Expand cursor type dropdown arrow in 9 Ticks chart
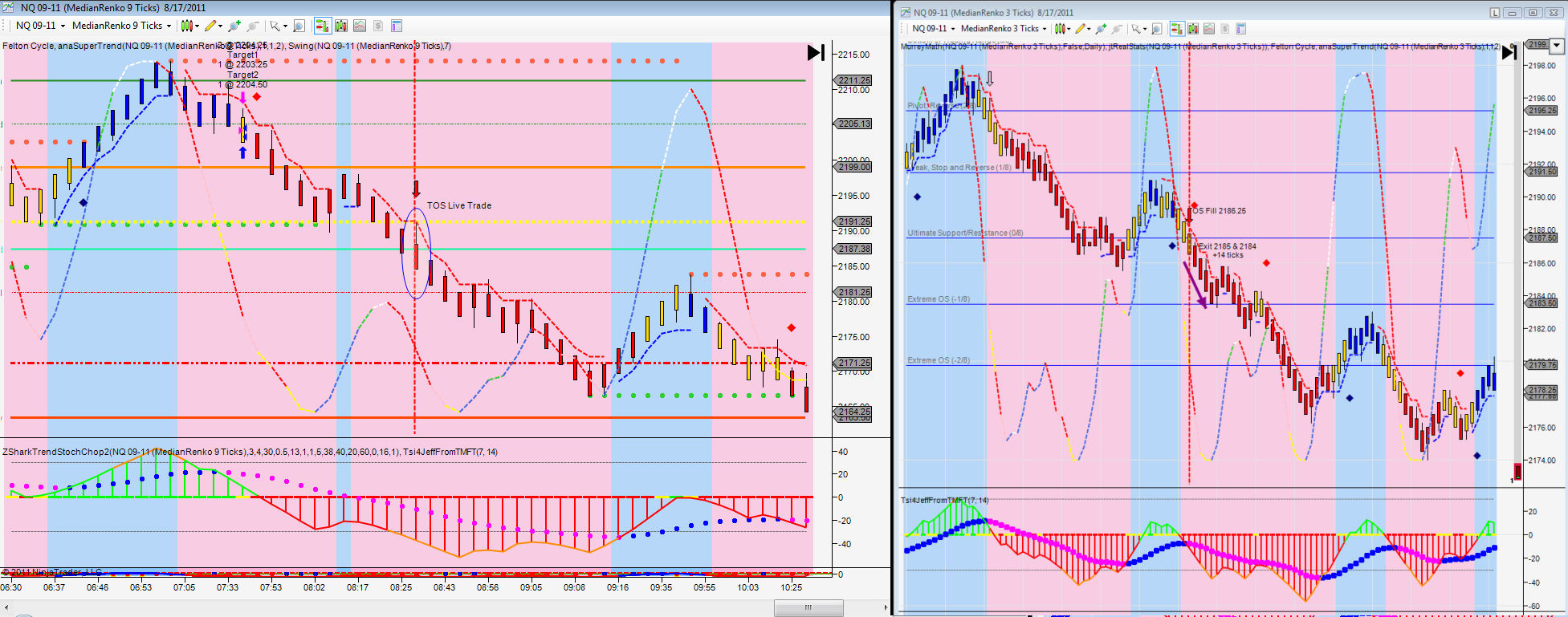The height and width of the screenshot is (617, 1568). pos(285,26)
